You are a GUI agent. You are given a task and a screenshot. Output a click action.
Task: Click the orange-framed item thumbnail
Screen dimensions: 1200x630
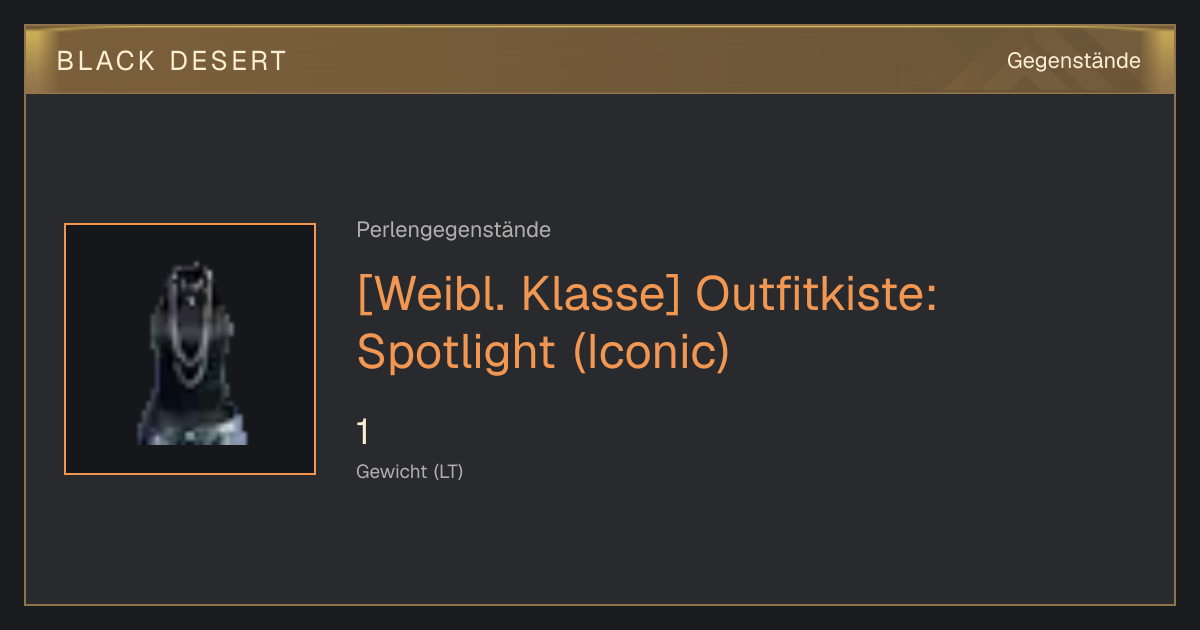[x=190, y=349]
